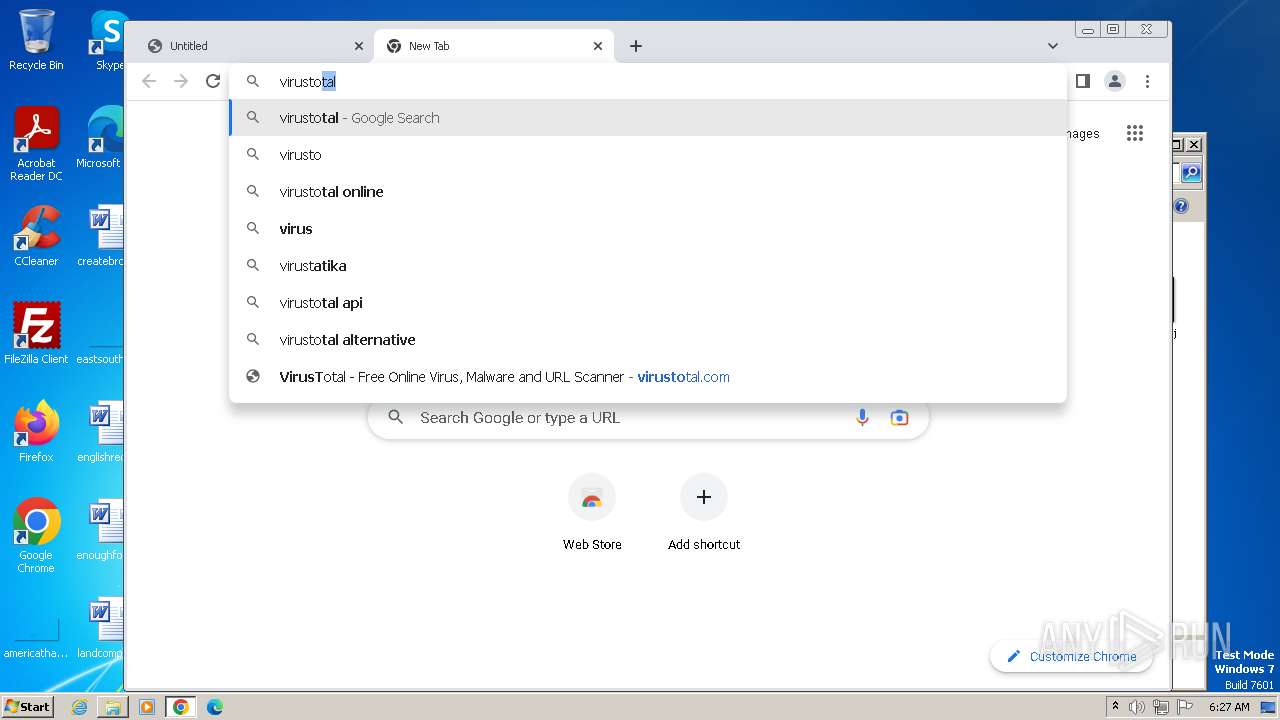The height and width of the screenshot is (720, 1280).
Task: Start voice search with microphone icon
Action: point(862,418)
